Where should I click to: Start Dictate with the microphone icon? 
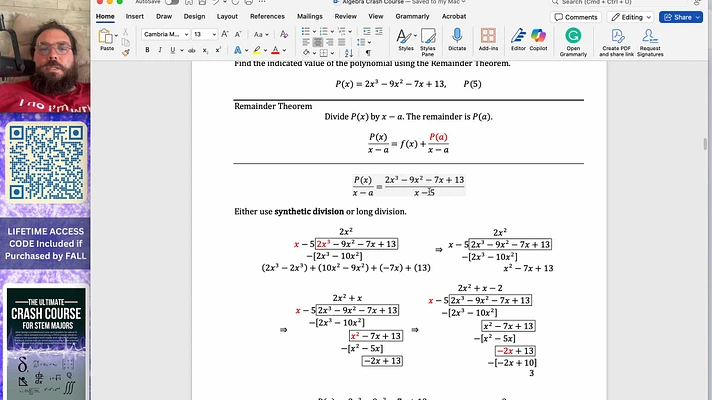point(457,39)
